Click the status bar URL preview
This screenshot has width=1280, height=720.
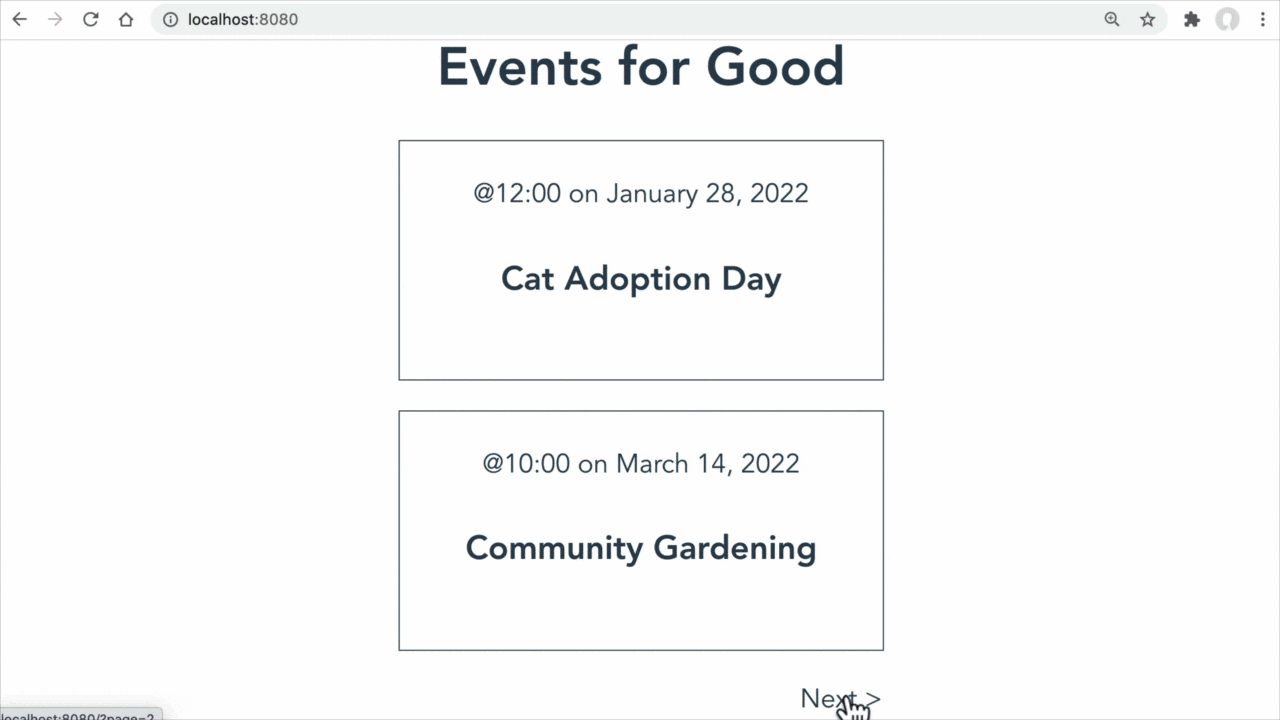point(80,714)
